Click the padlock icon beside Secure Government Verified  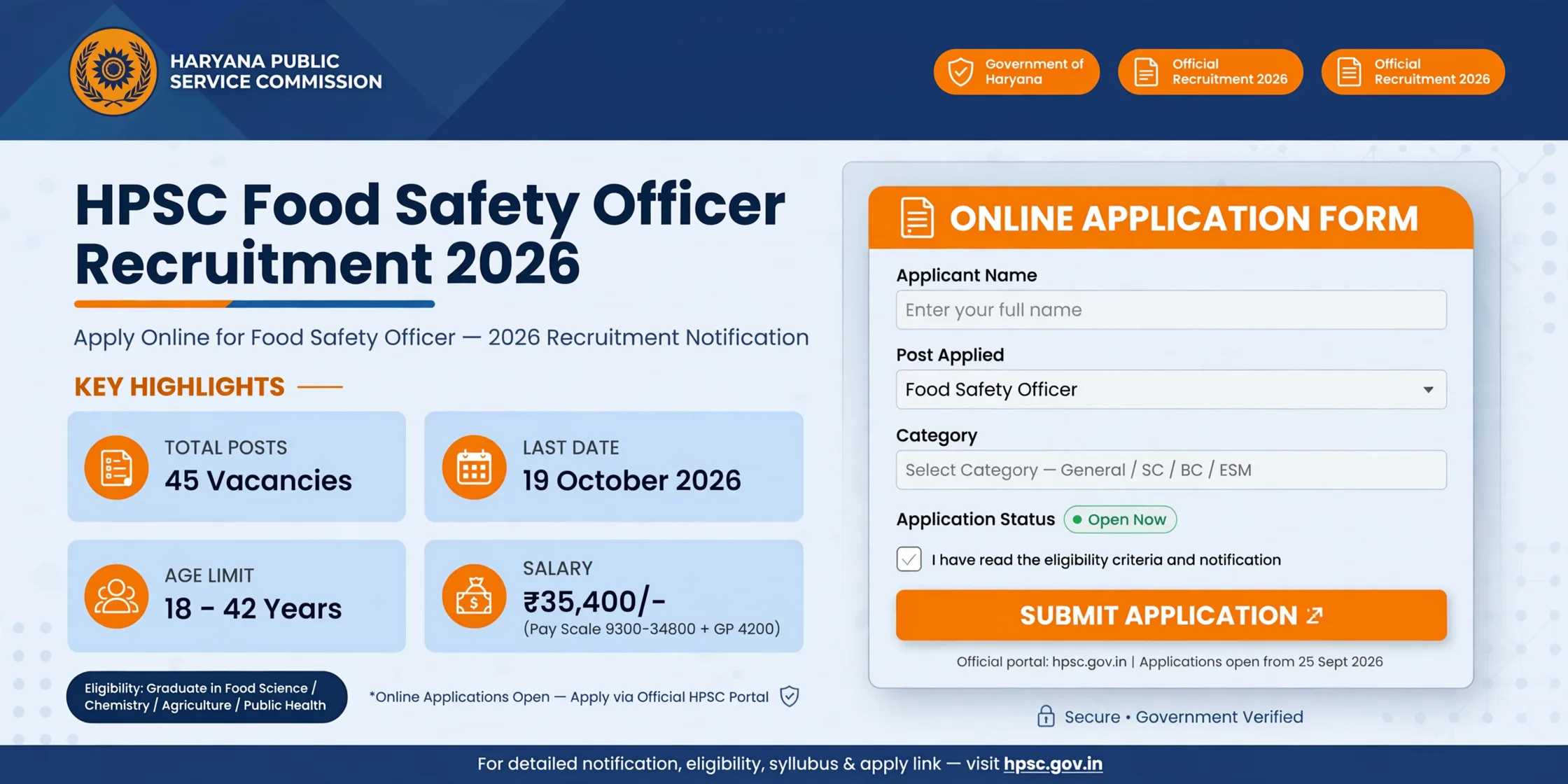pos(1046,716)
